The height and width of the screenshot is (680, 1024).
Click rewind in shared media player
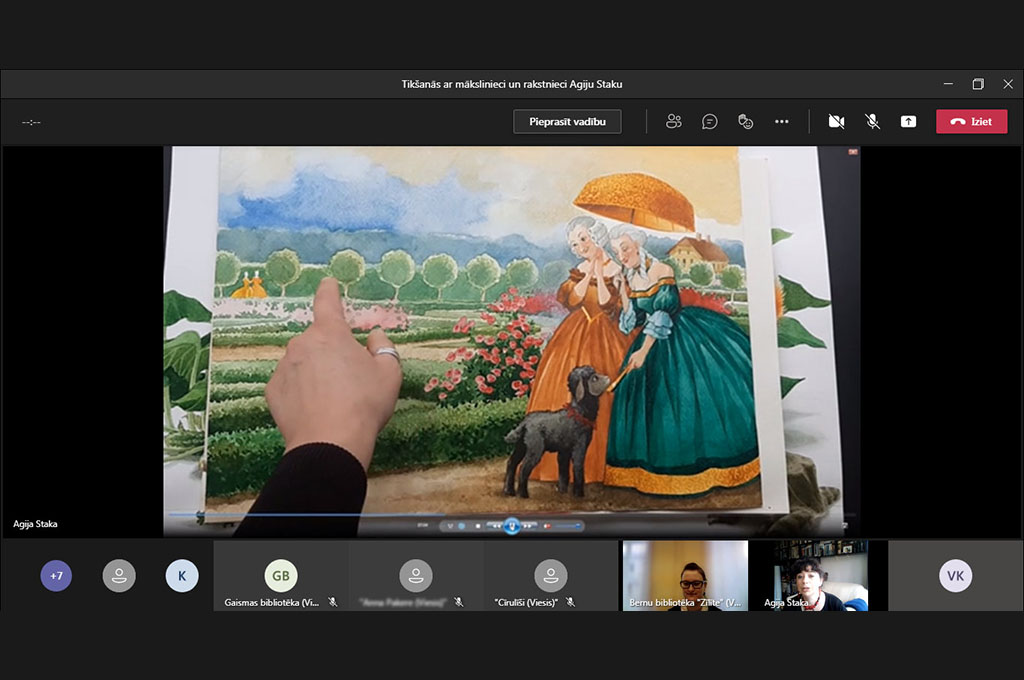pyautogui.click(x=497, y=526)
